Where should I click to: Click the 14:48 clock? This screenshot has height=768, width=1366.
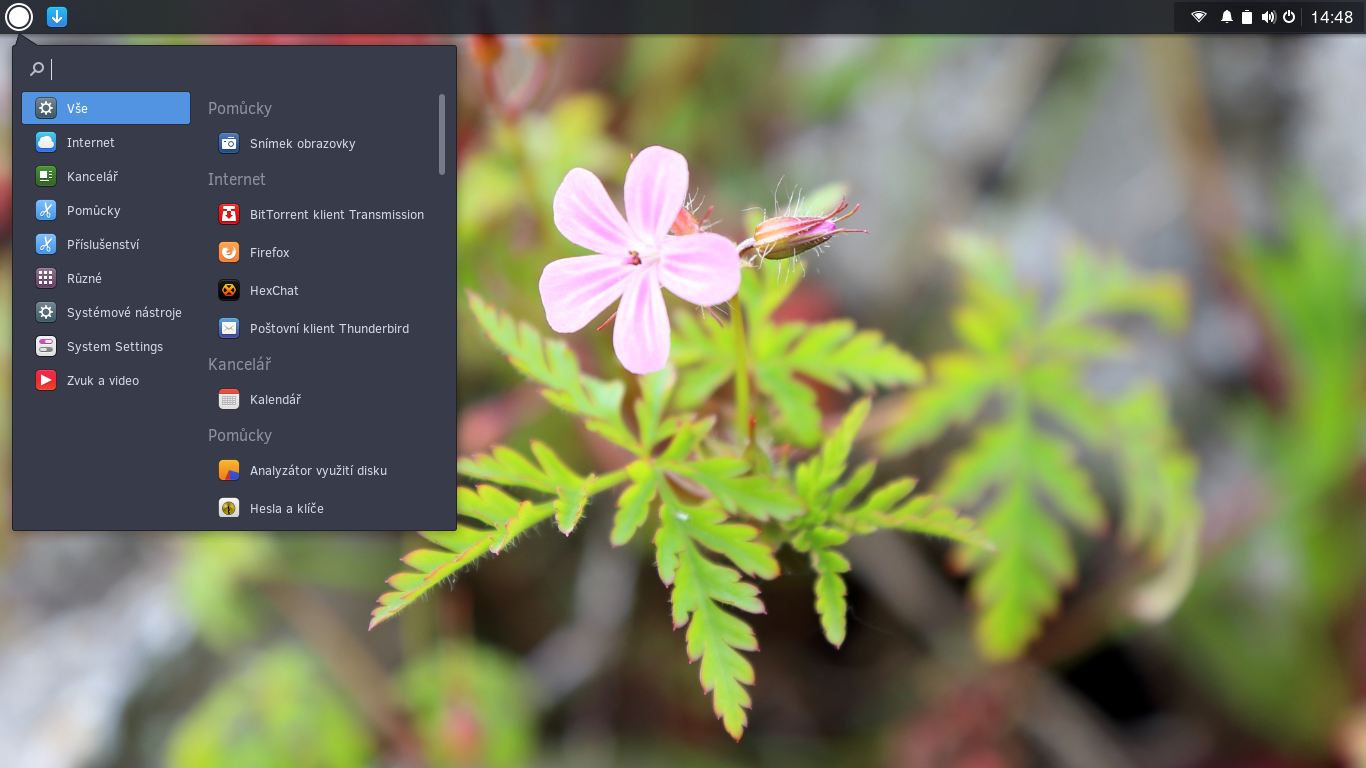[x=1332, y=17]
